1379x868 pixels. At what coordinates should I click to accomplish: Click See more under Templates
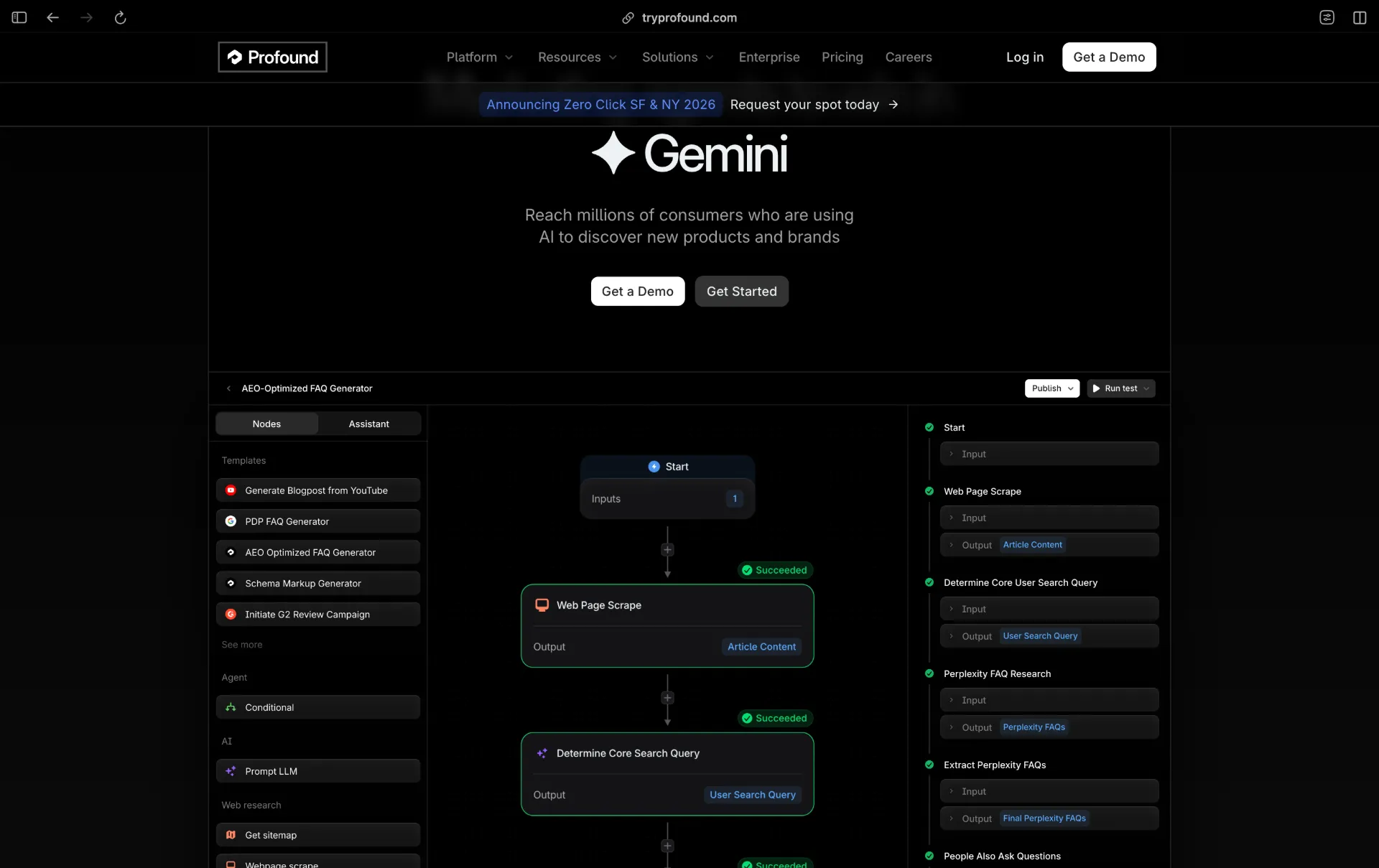pyautogui.click(x=242, y=645)
